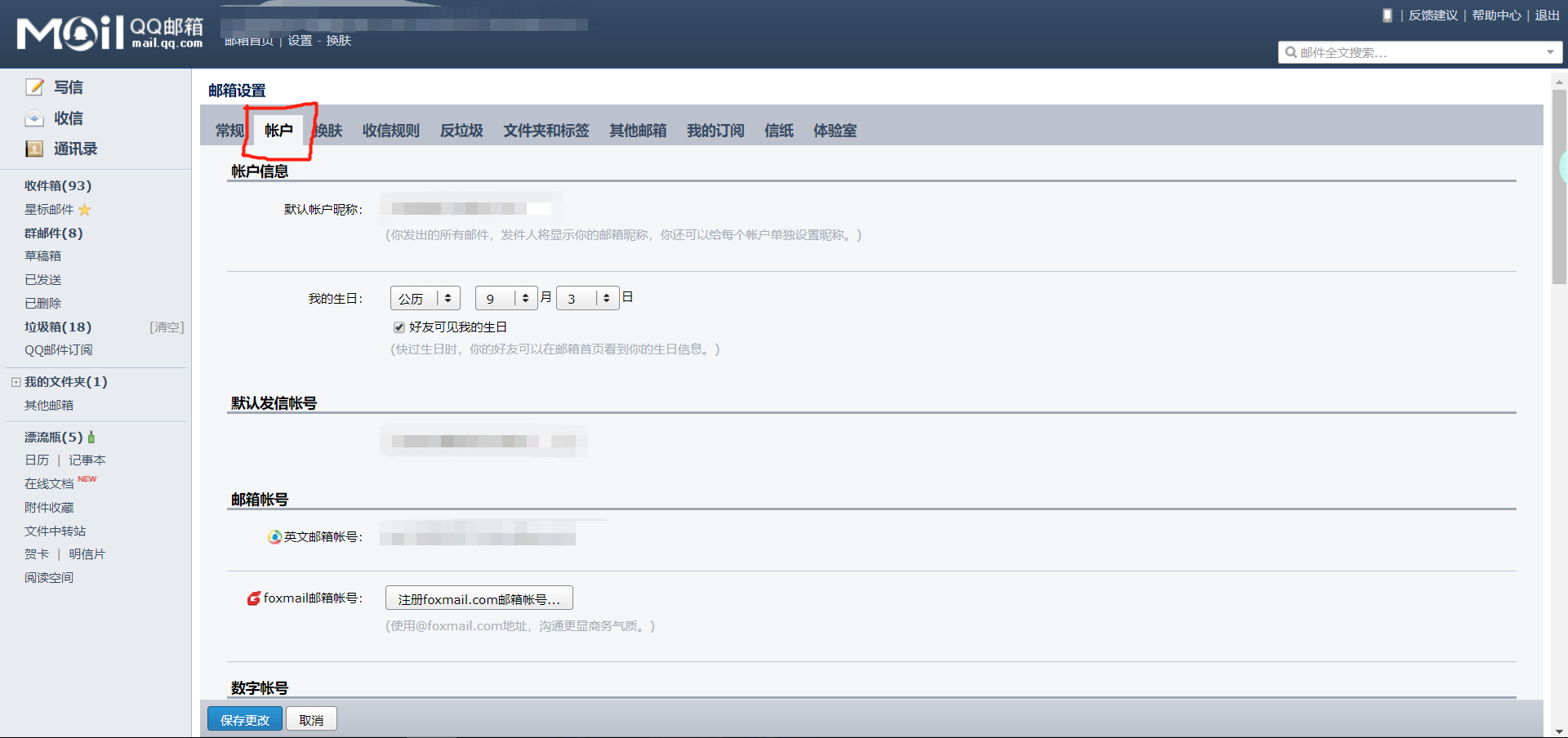Click the search magnifier icon
This screenshot has width=1568, height=738.
1291,52
